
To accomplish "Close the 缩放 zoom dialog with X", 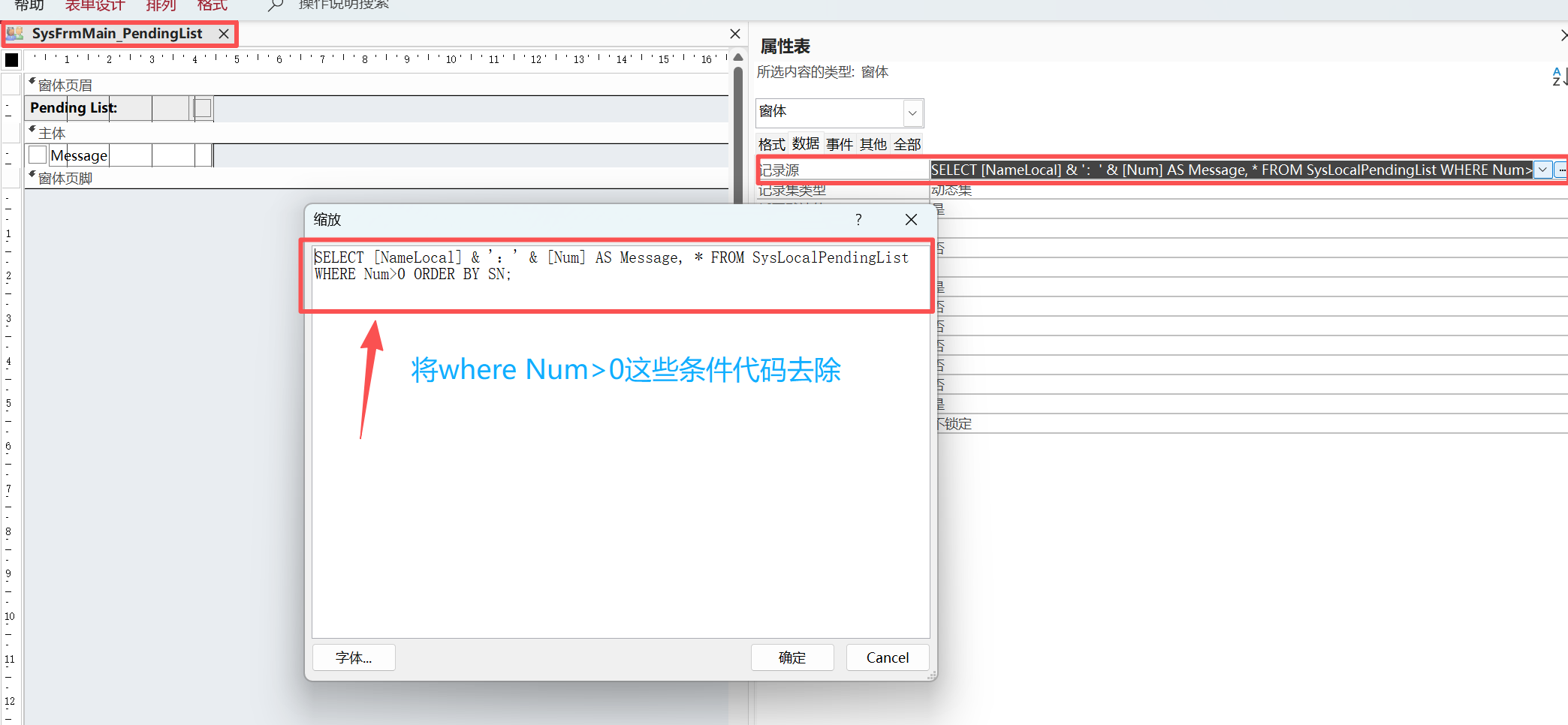I will coord(911,219).
